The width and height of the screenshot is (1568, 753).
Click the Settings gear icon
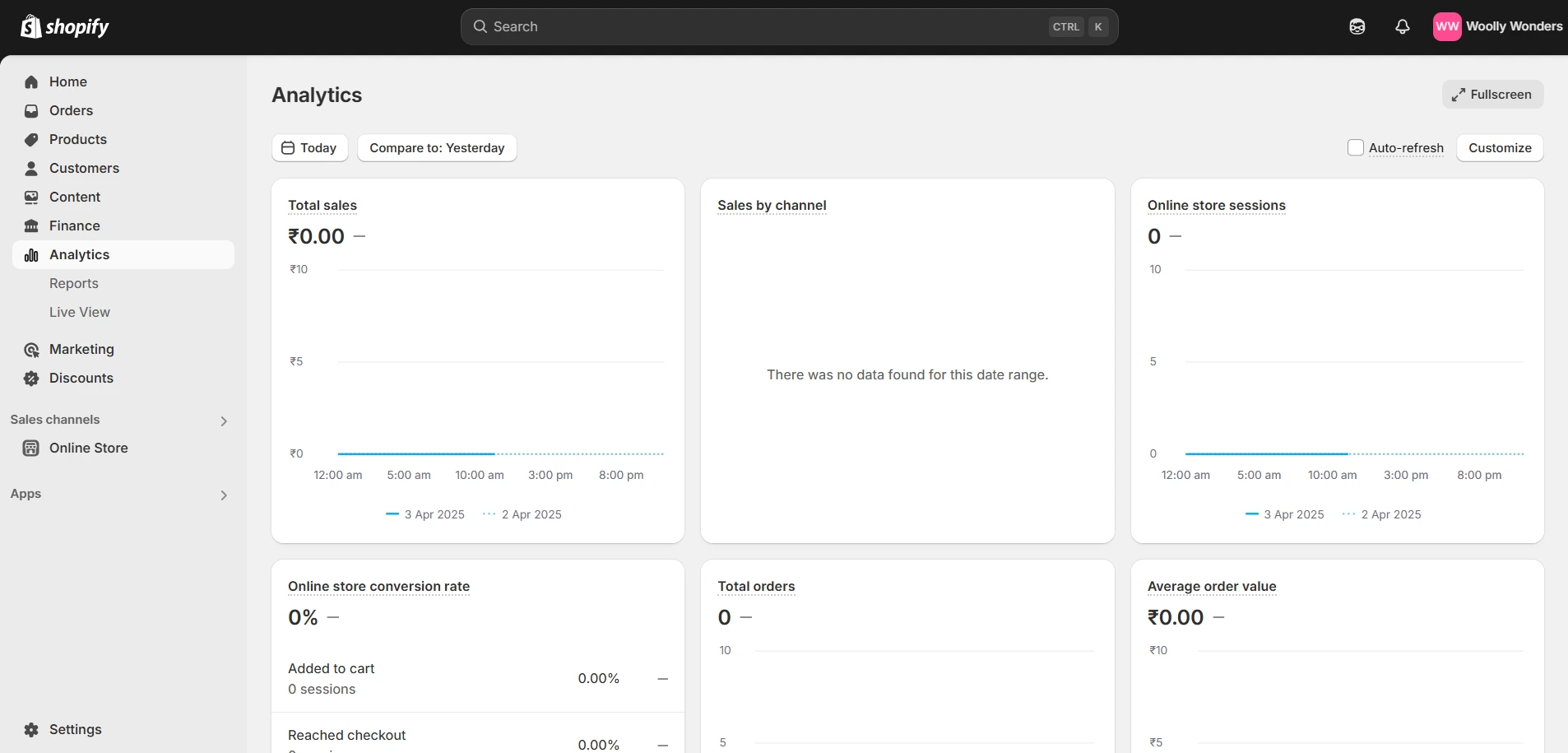pyautogui.click(x=31, y=730)
